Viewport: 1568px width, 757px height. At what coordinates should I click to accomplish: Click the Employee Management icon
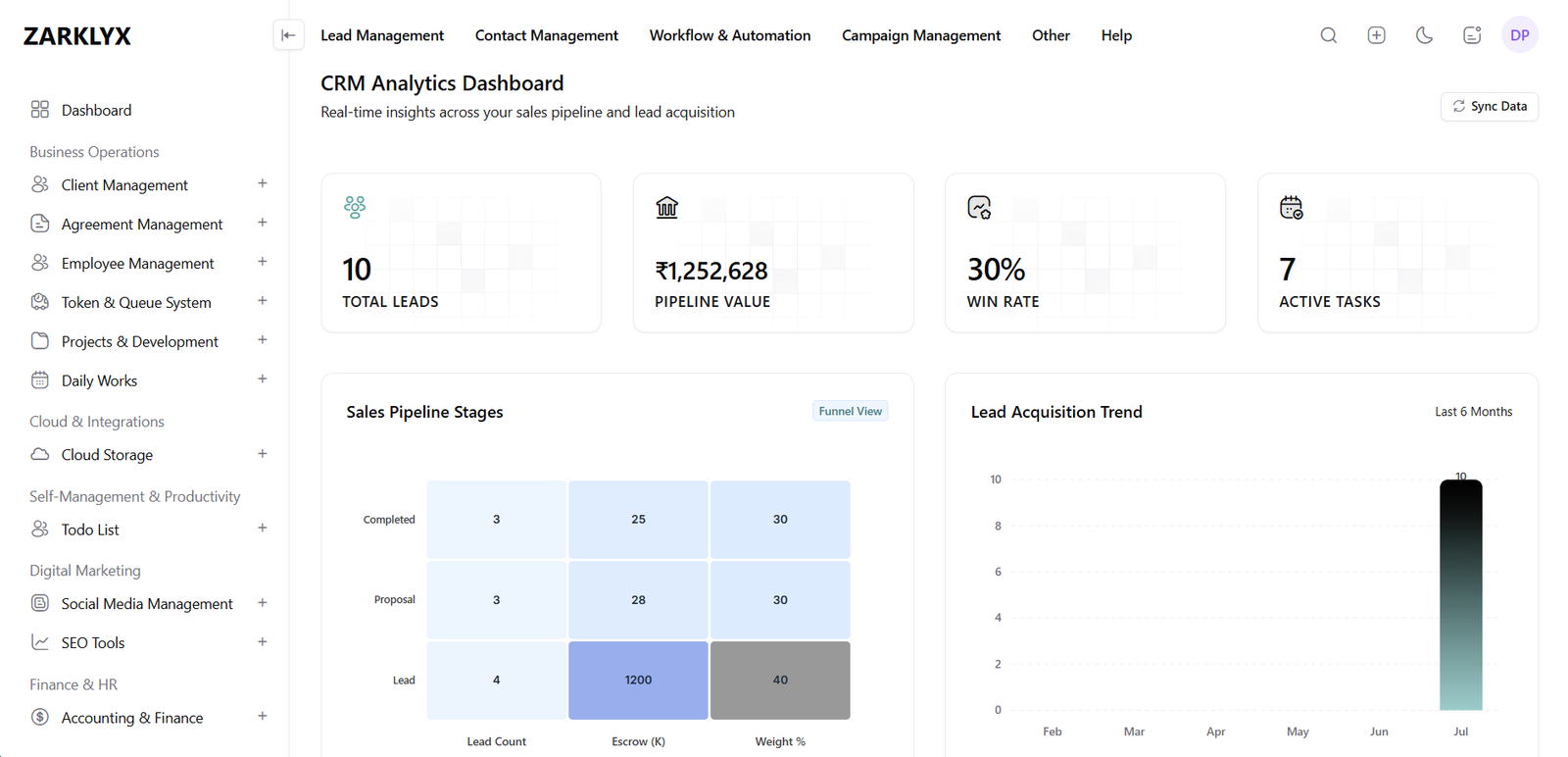[40, 263]
